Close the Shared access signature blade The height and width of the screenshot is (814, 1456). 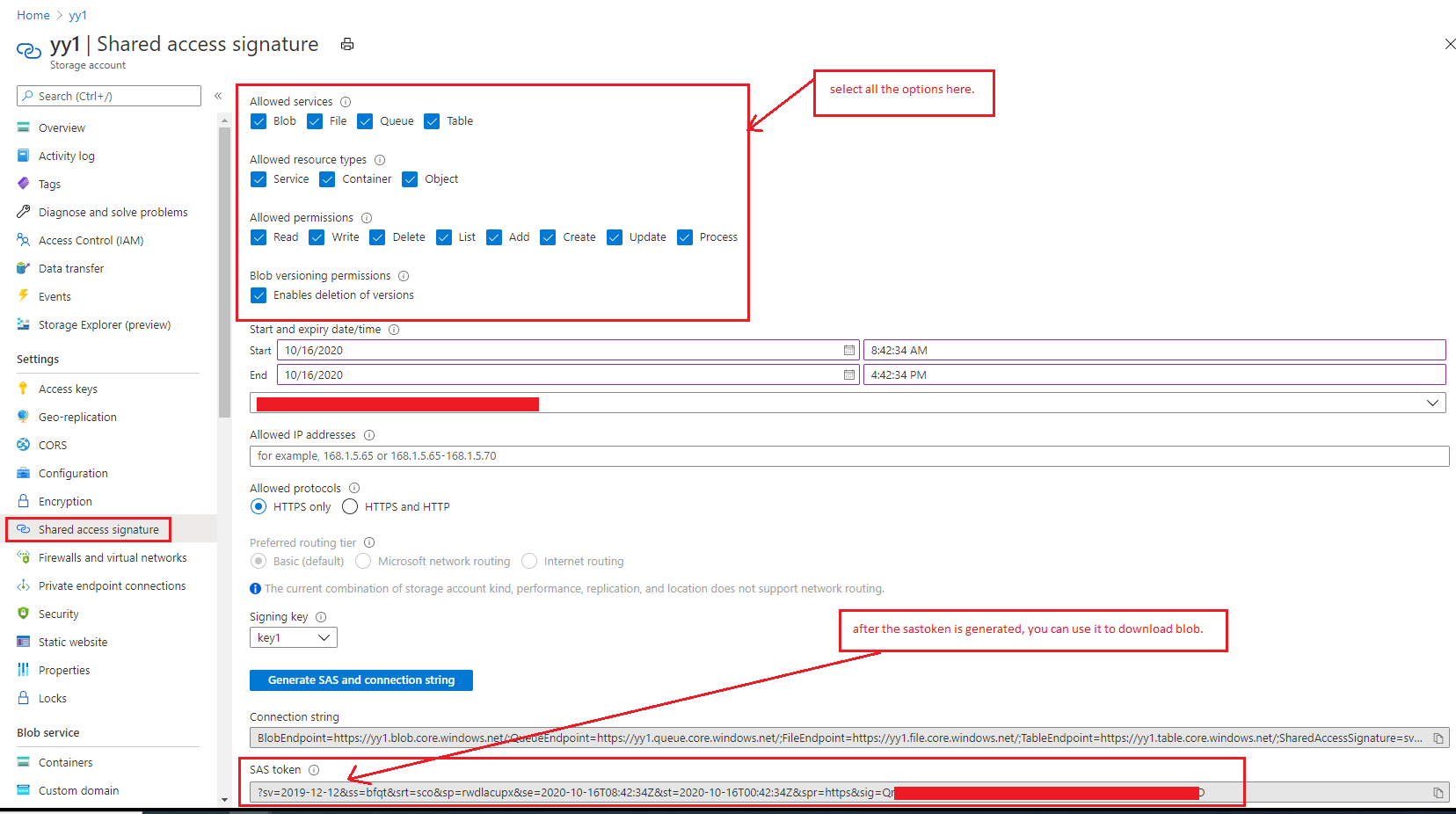coord(1450,44)
